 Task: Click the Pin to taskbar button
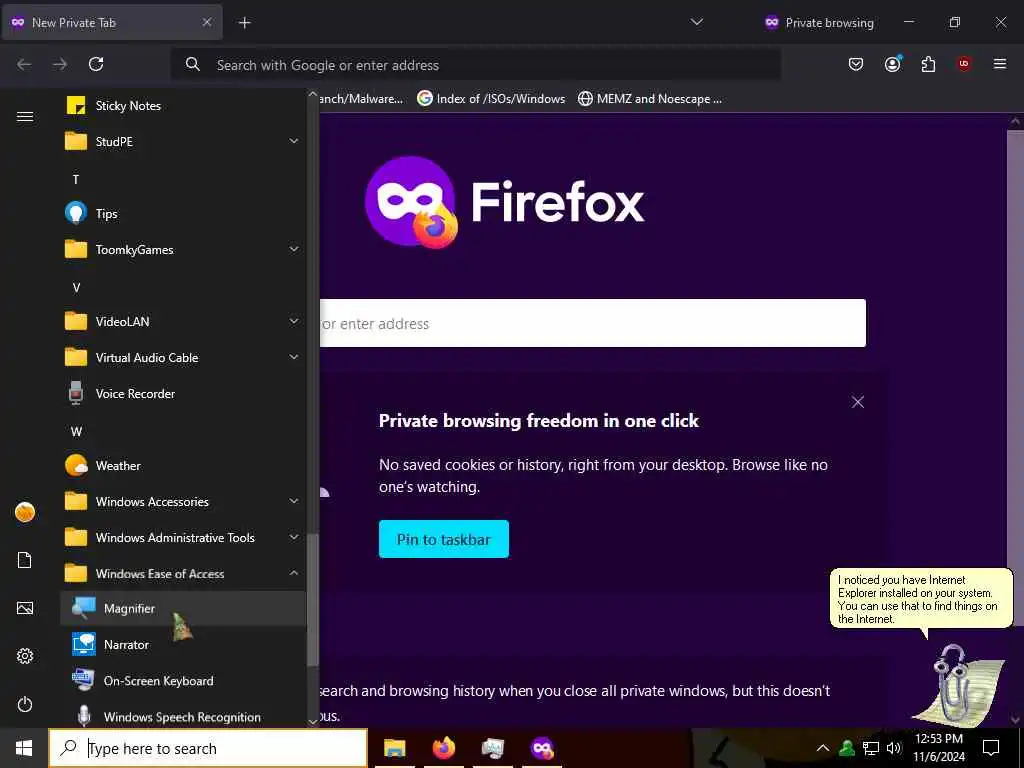[444, 539]
